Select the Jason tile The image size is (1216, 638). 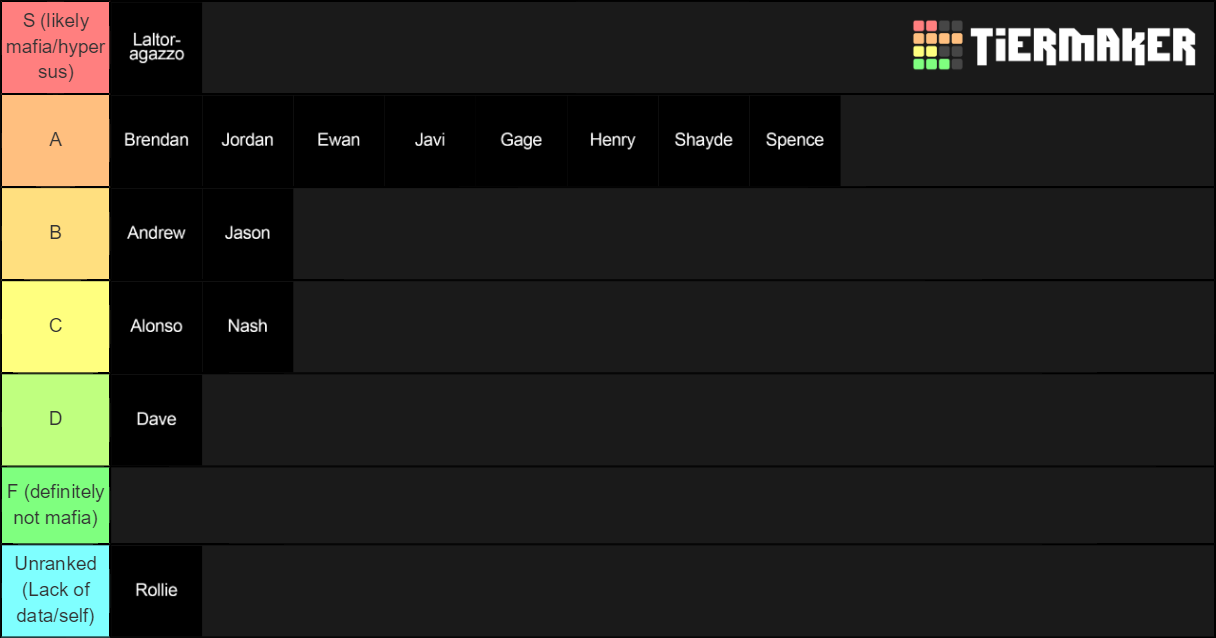(x=247, y=233)
